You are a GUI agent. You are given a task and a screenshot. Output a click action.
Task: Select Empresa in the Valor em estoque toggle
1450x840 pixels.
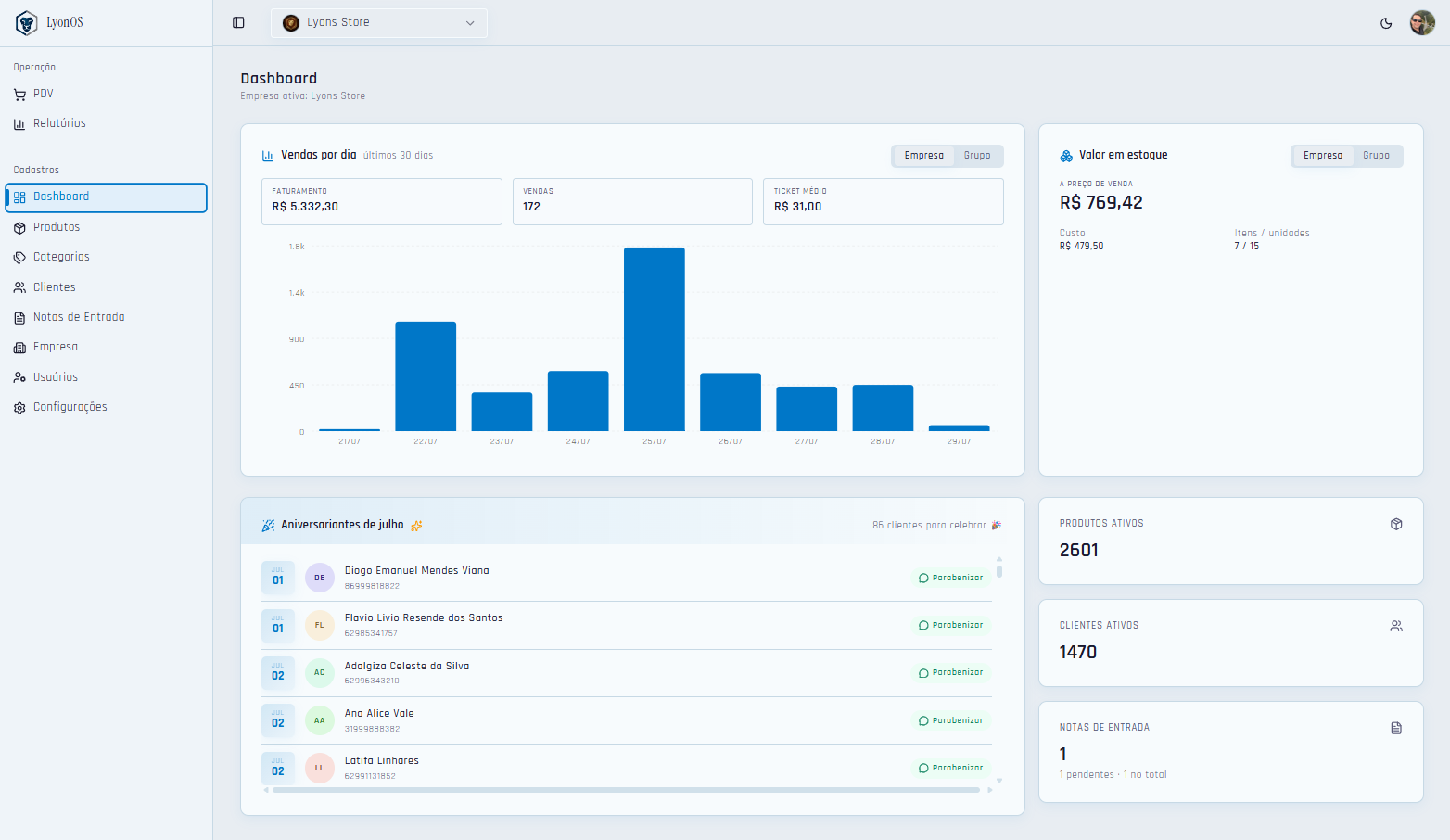click(x=1323, y=156)
